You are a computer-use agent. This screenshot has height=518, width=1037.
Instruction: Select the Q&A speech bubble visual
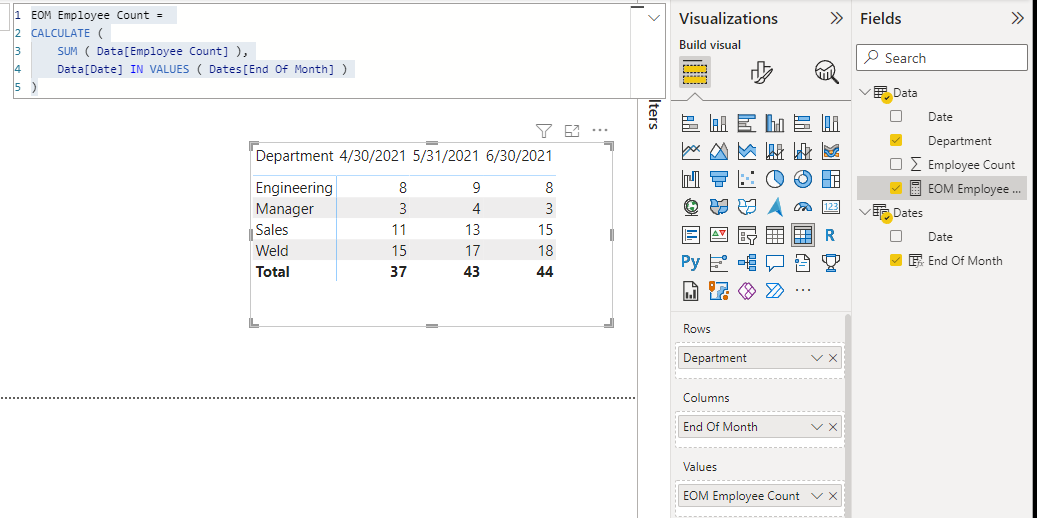(774, 263)
